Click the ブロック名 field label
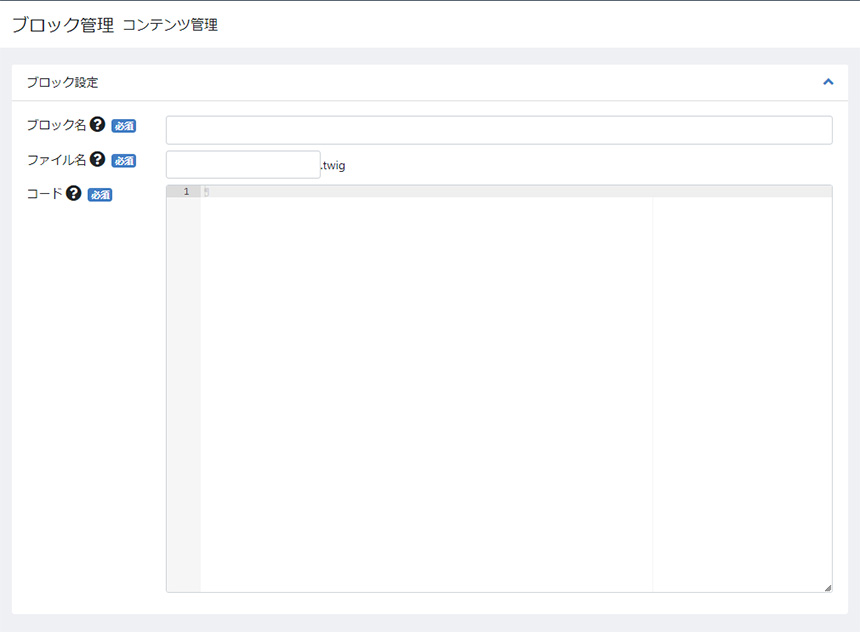Image resolution: width=860 pixels, height=632 pixels. pos(56,125)
